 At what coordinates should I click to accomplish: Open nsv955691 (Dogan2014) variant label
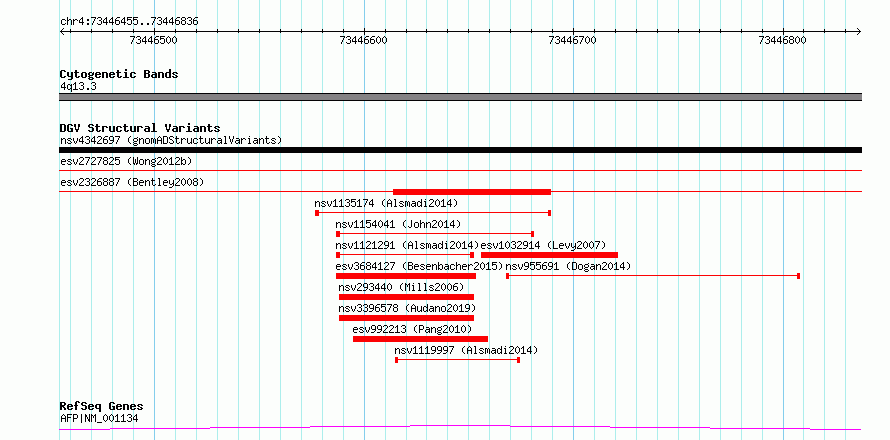point(568,266)
